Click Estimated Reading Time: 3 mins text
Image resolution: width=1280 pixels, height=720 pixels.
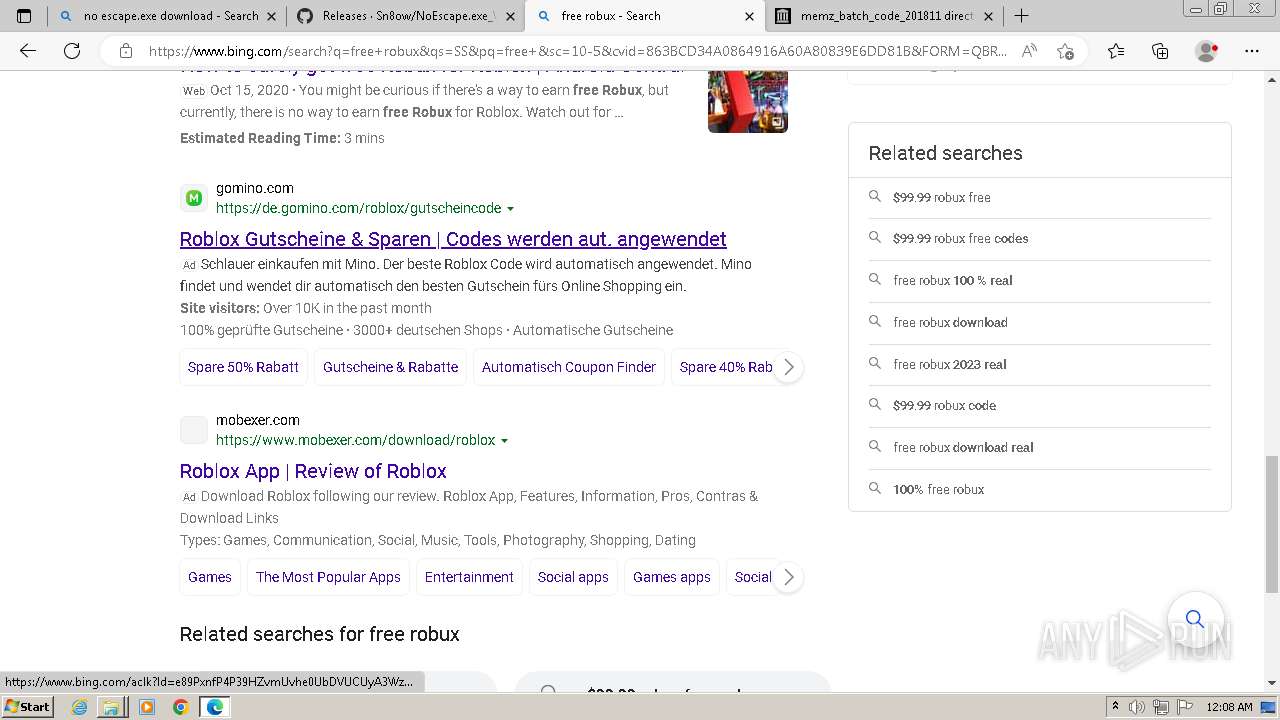tap(282, 138)
